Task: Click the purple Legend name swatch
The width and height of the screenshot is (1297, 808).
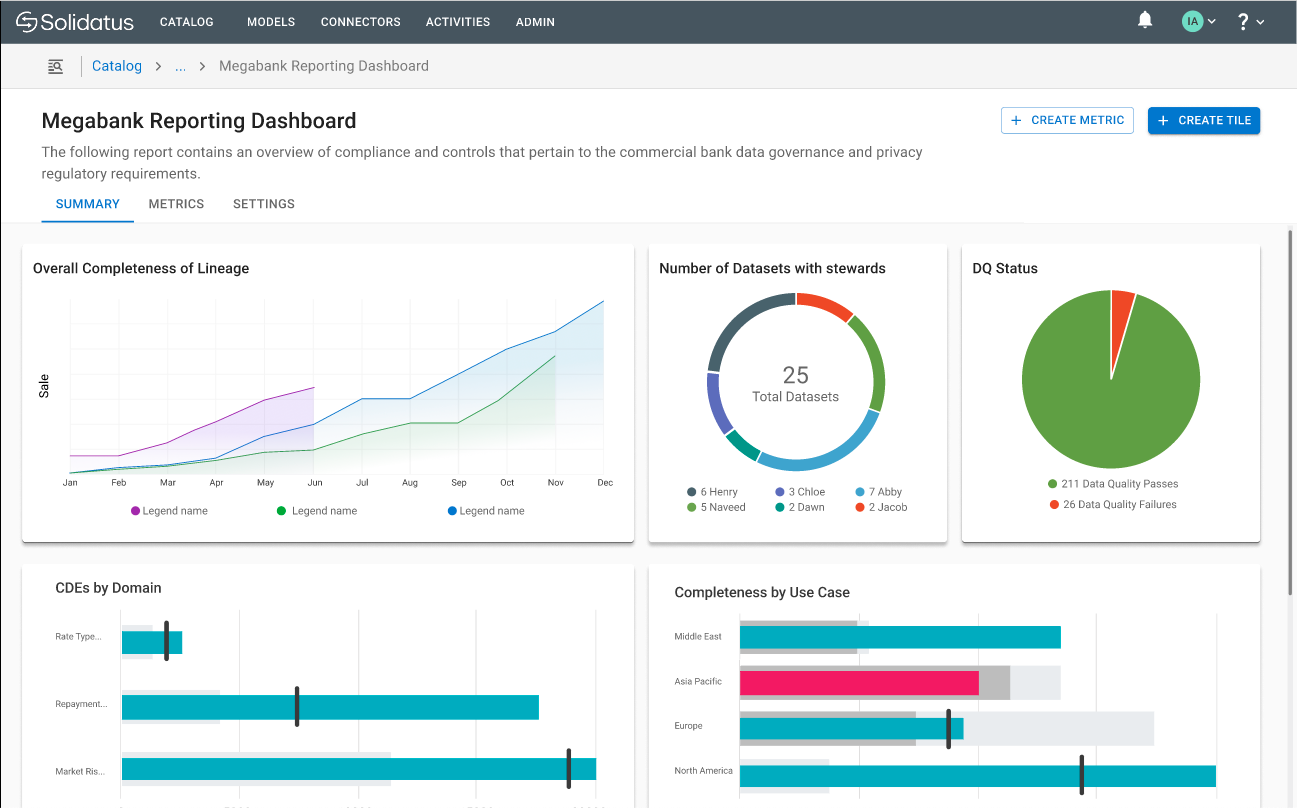Action: pyautogui.click(x=136, y=511)
